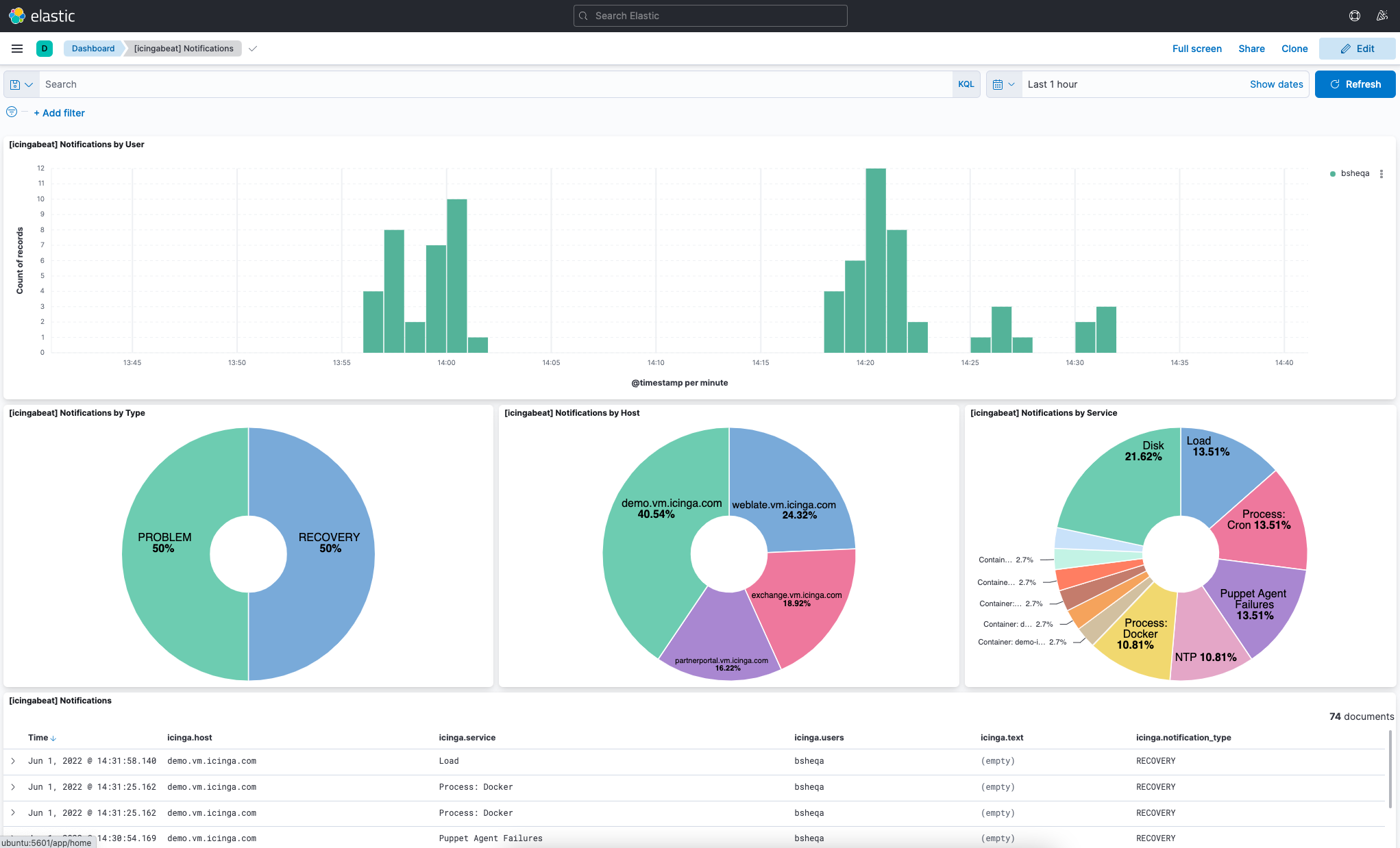Click Show dates link
The width and height of the screenshot is (1400, 848).
(1276, 84)
